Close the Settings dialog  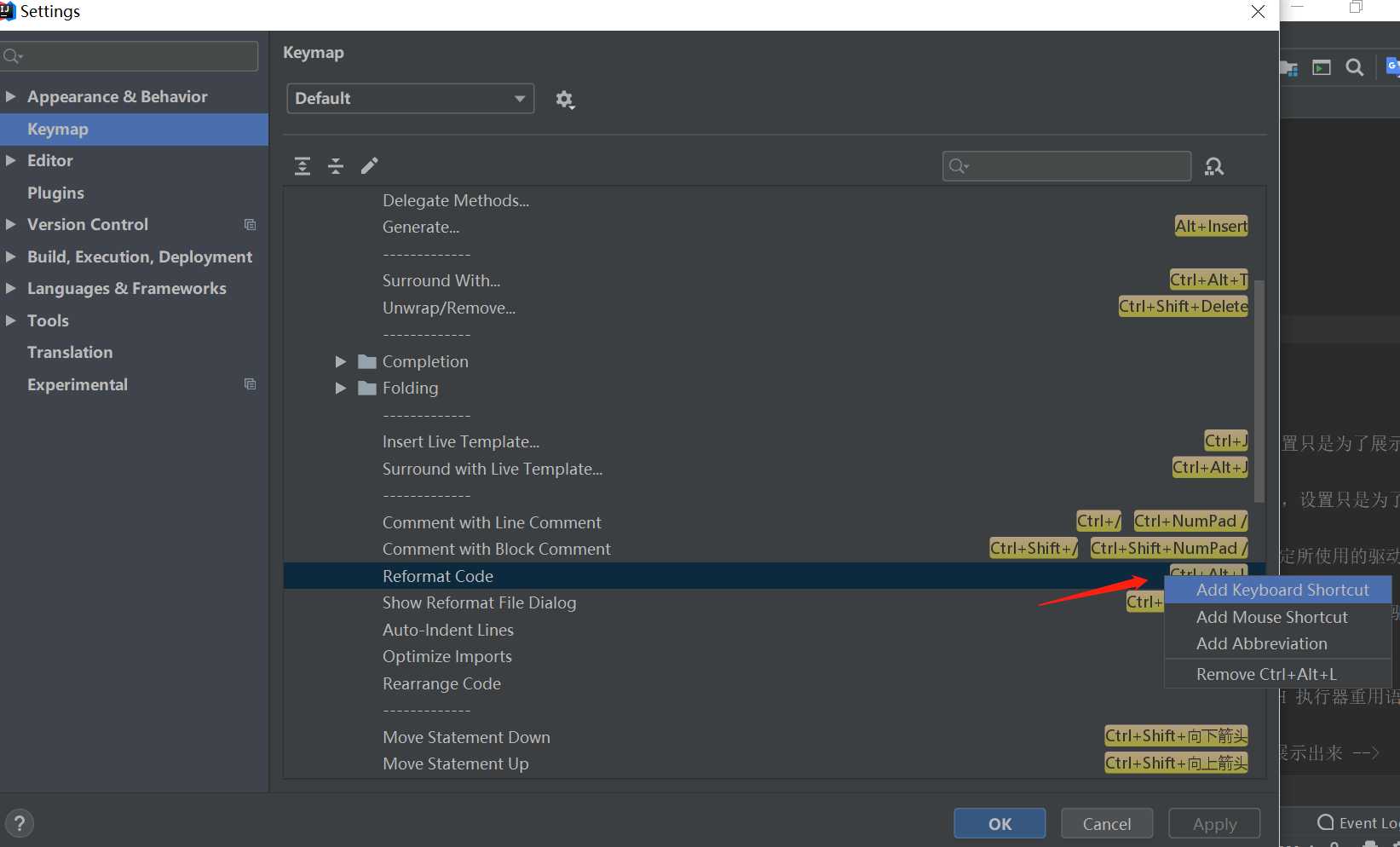1258,12
